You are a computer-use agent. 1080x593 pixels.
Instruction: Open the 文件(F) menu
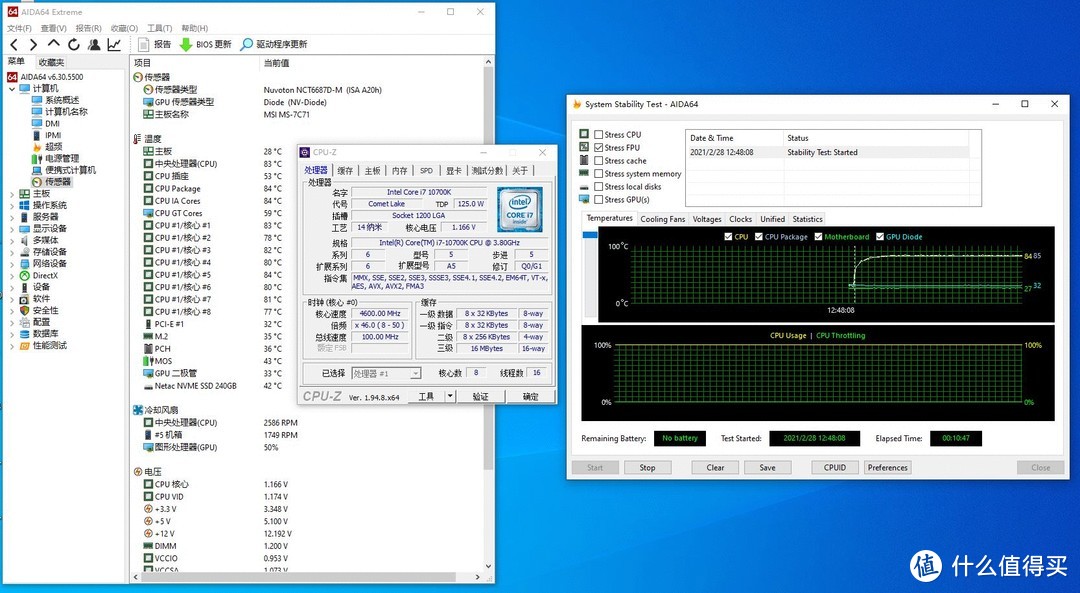click(x=19, y=28)
